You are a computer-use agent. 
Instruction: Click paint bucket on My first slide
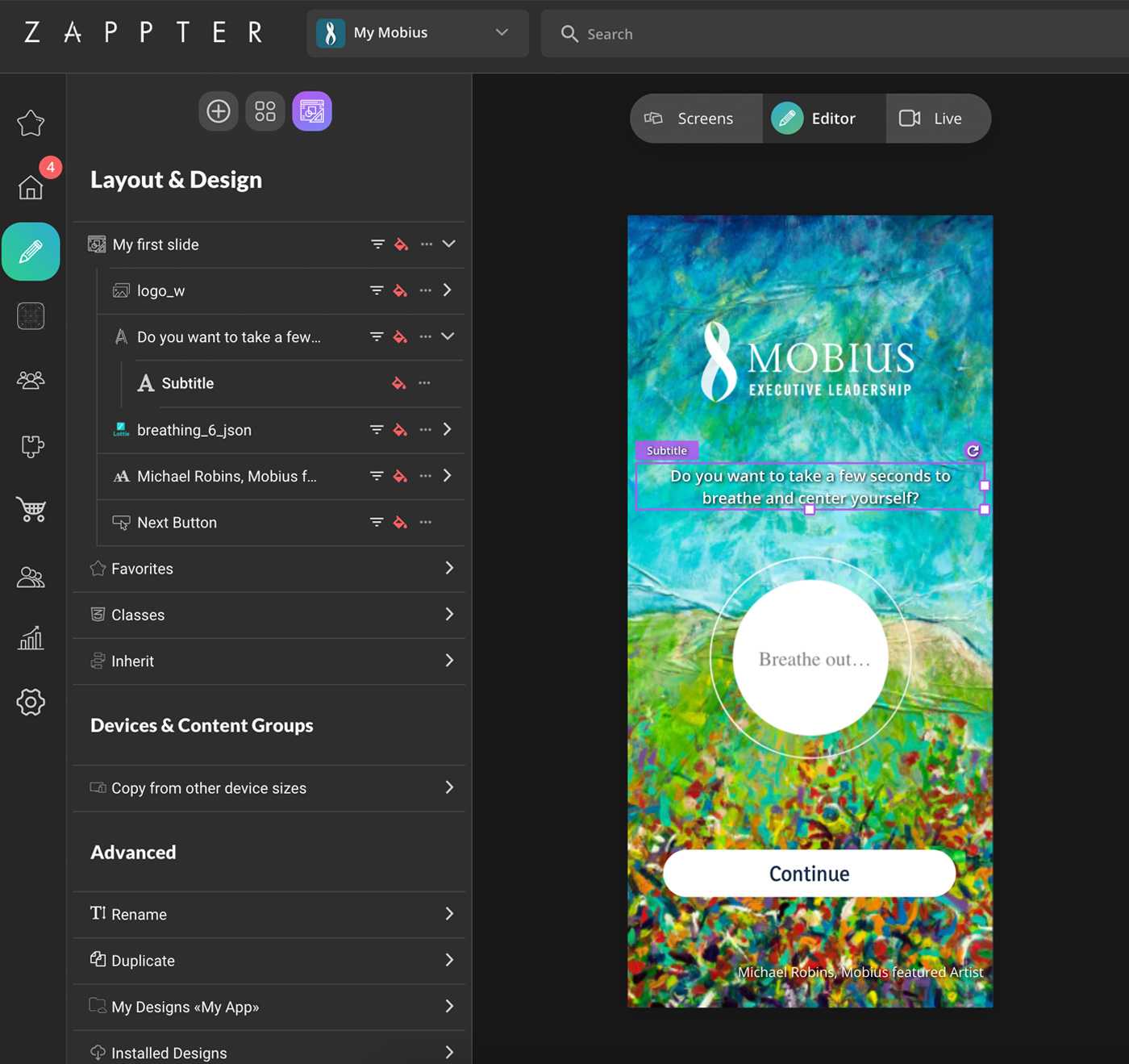click(401, 244)
